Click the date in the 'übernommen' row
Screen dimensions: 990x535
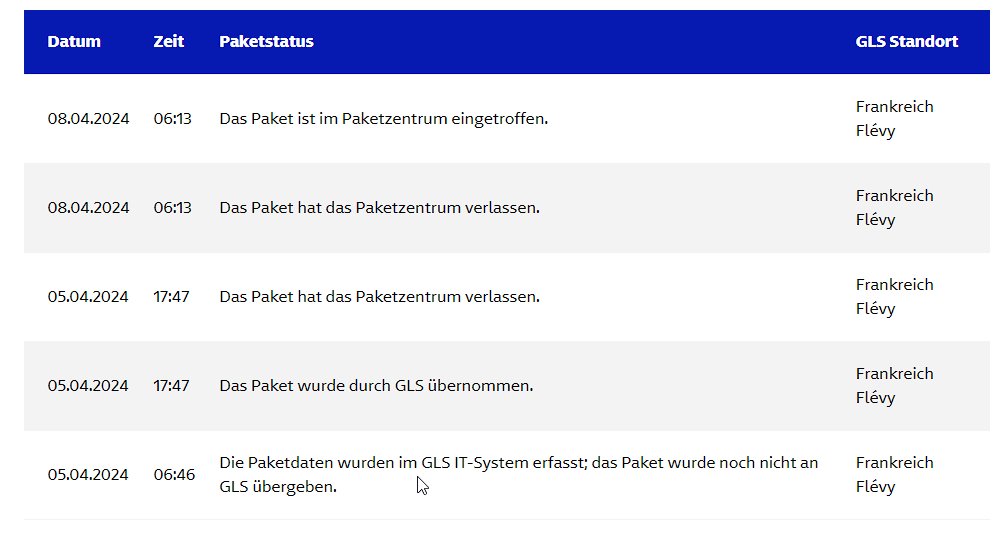click(88, 386)
